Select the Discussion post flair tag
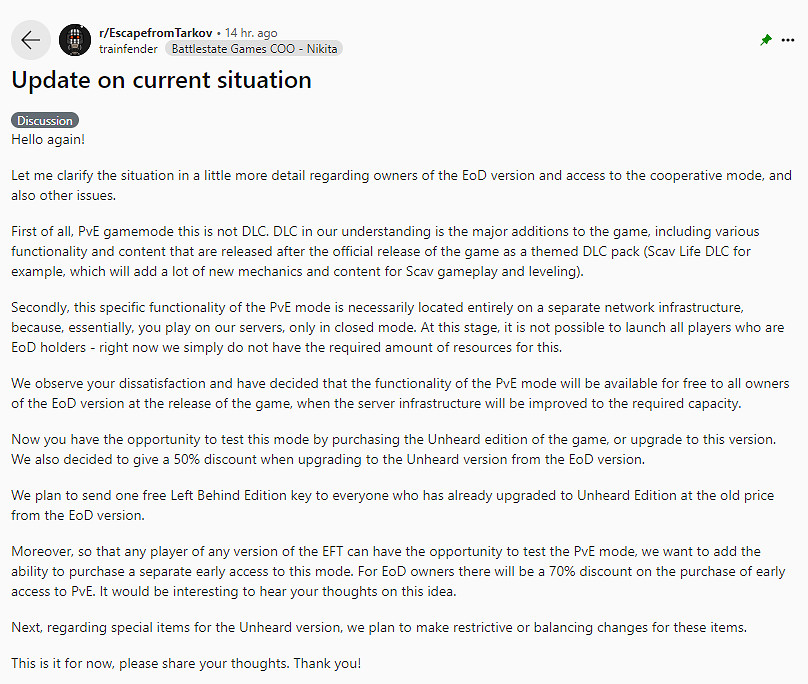The width and height of the screenshot is (808, 684). tap(45, 121)
